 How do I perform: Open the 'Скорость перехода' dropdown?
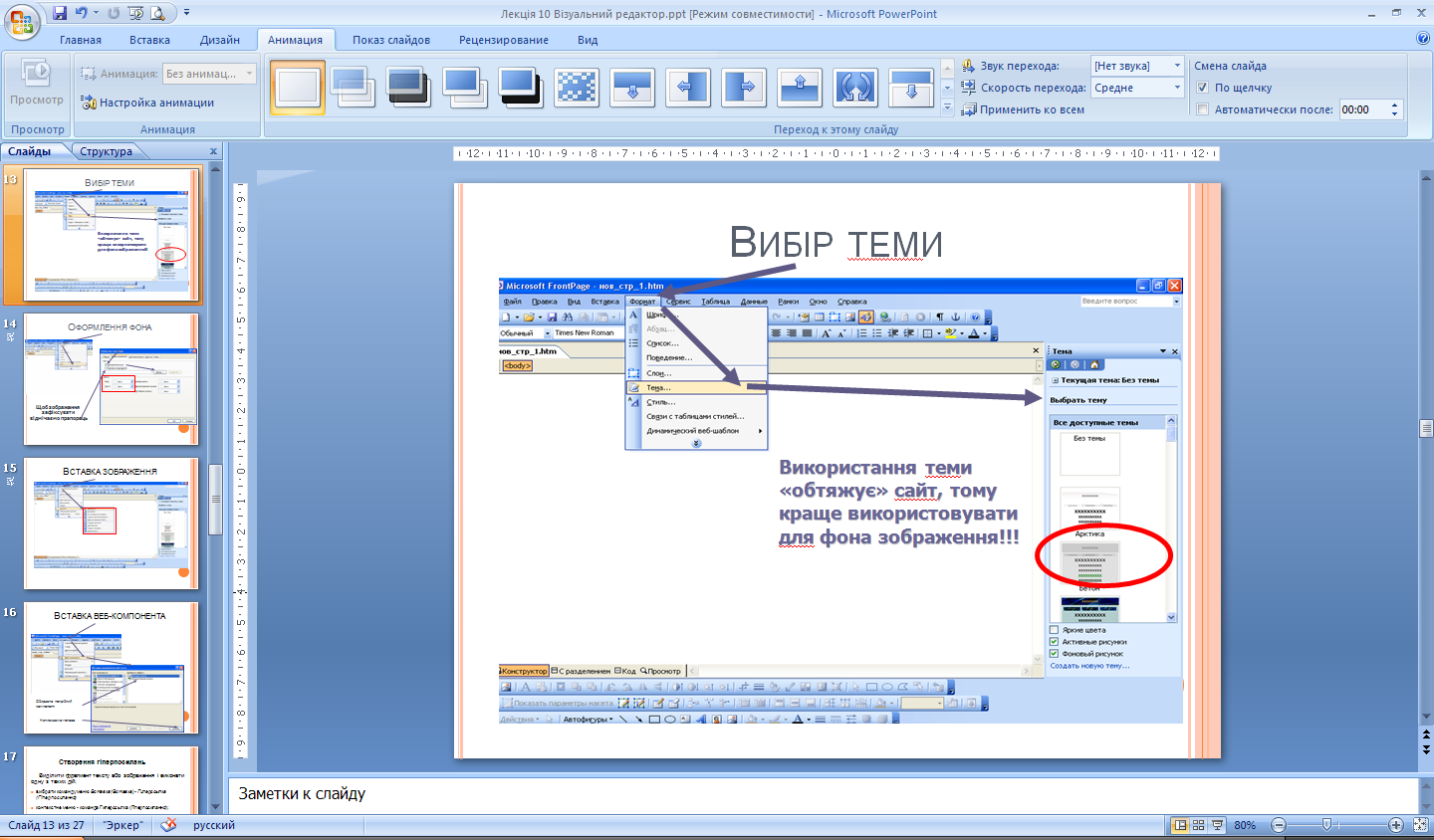(1176, 88)
